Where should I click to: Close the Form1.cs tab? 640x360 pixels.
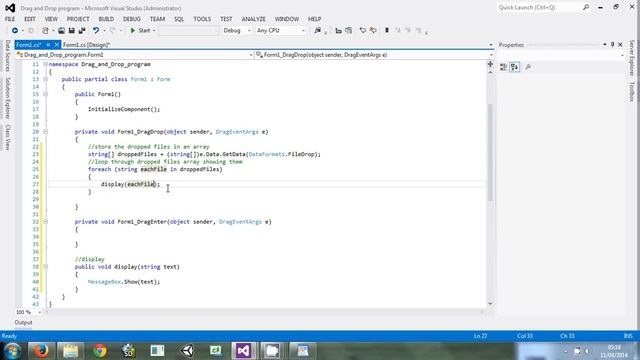pos(56,45)
